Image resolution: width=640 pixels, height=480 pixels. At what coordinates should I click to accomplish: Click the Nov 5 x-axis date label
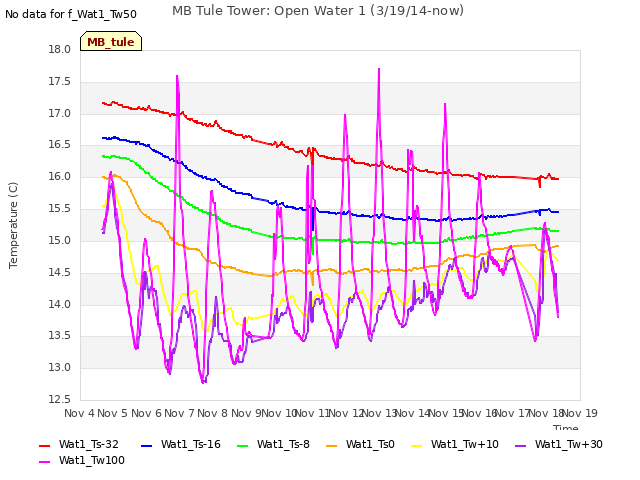coord(113,413)
